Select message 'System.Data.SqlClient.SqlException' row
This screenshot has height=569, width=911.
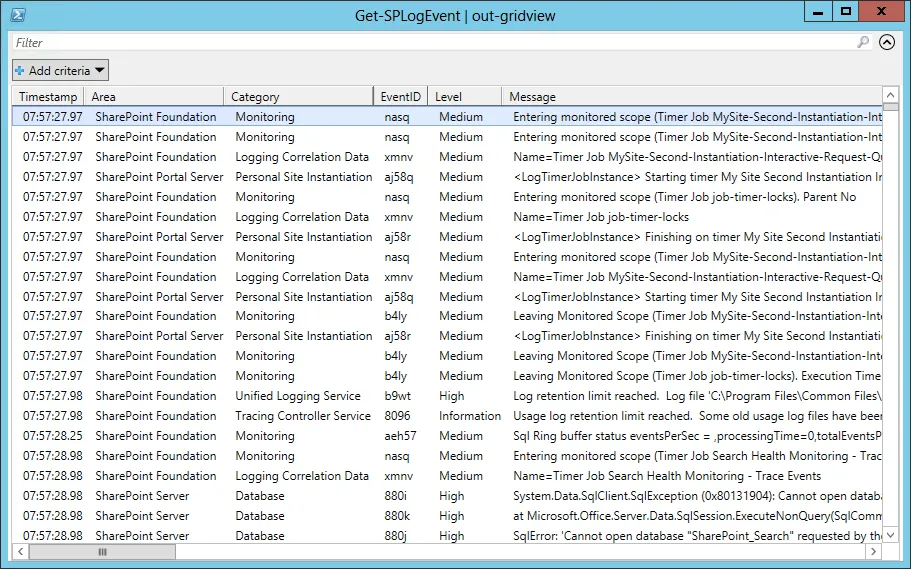[x=697, y=496]
